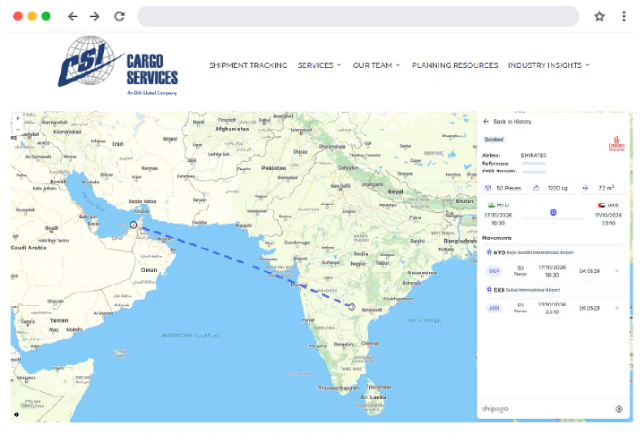This screenshot has height=443, width=644.
Task: Expand the DEP movement row chevron
Action: pos(617,271)
